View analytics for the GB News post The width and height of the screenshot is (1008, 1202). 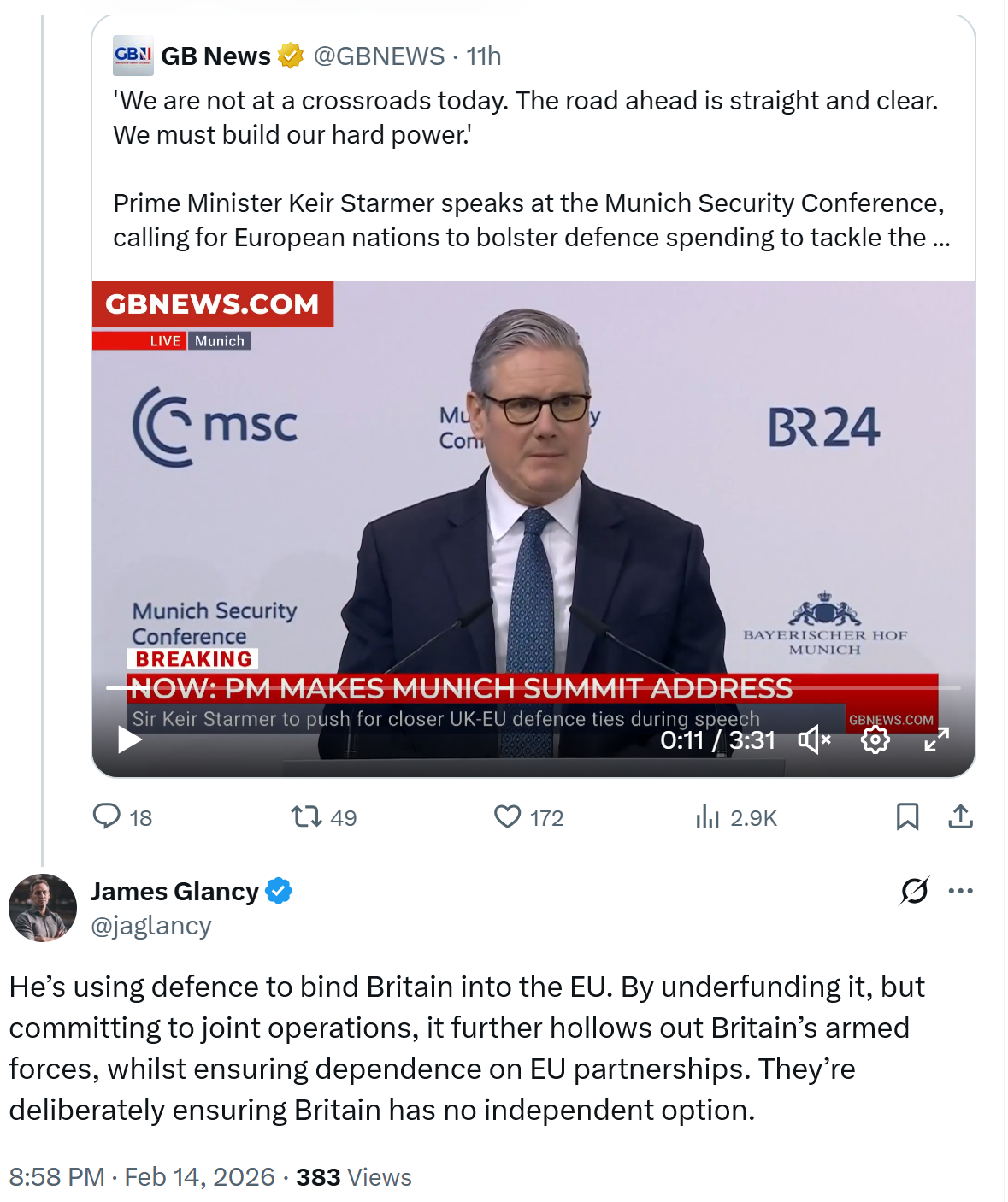coord(708,817)
